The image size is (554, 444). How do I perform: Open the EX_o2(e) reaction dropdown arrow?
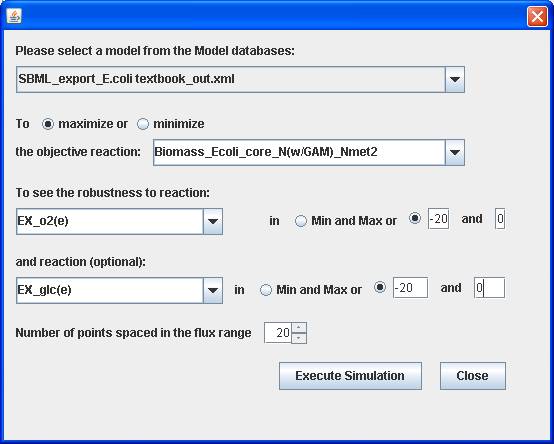213,221
